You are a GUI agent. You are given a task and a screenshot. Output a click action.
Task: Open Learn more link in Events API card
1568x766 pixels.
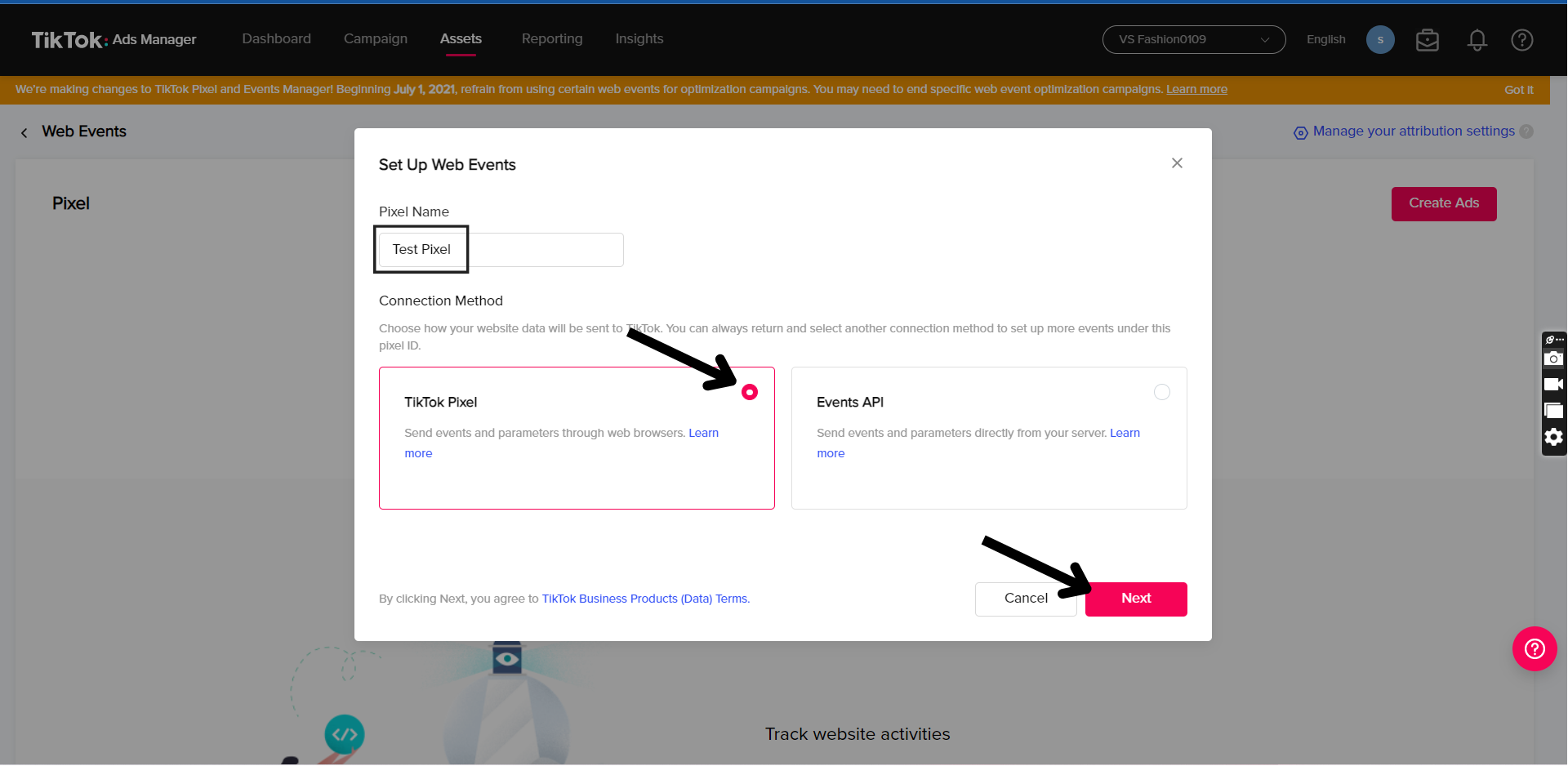point(1125,433)
